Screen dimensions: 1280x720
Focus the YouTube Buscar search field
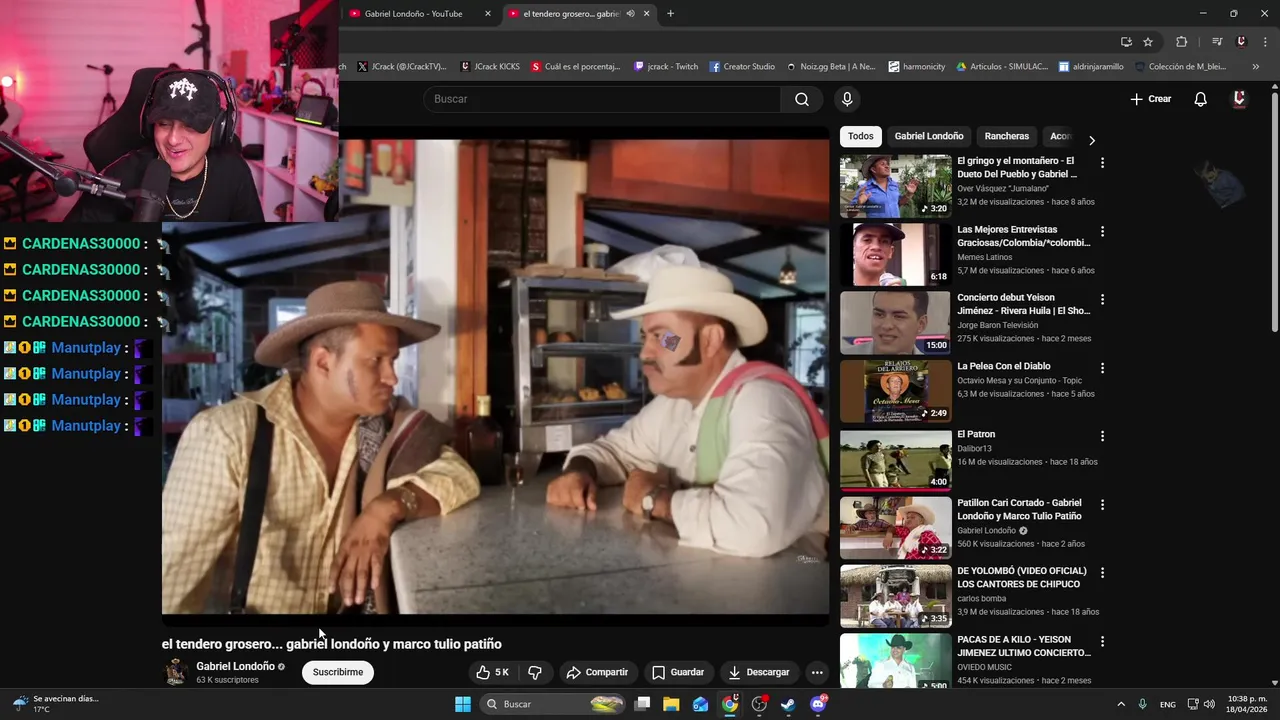click(602, 99)
